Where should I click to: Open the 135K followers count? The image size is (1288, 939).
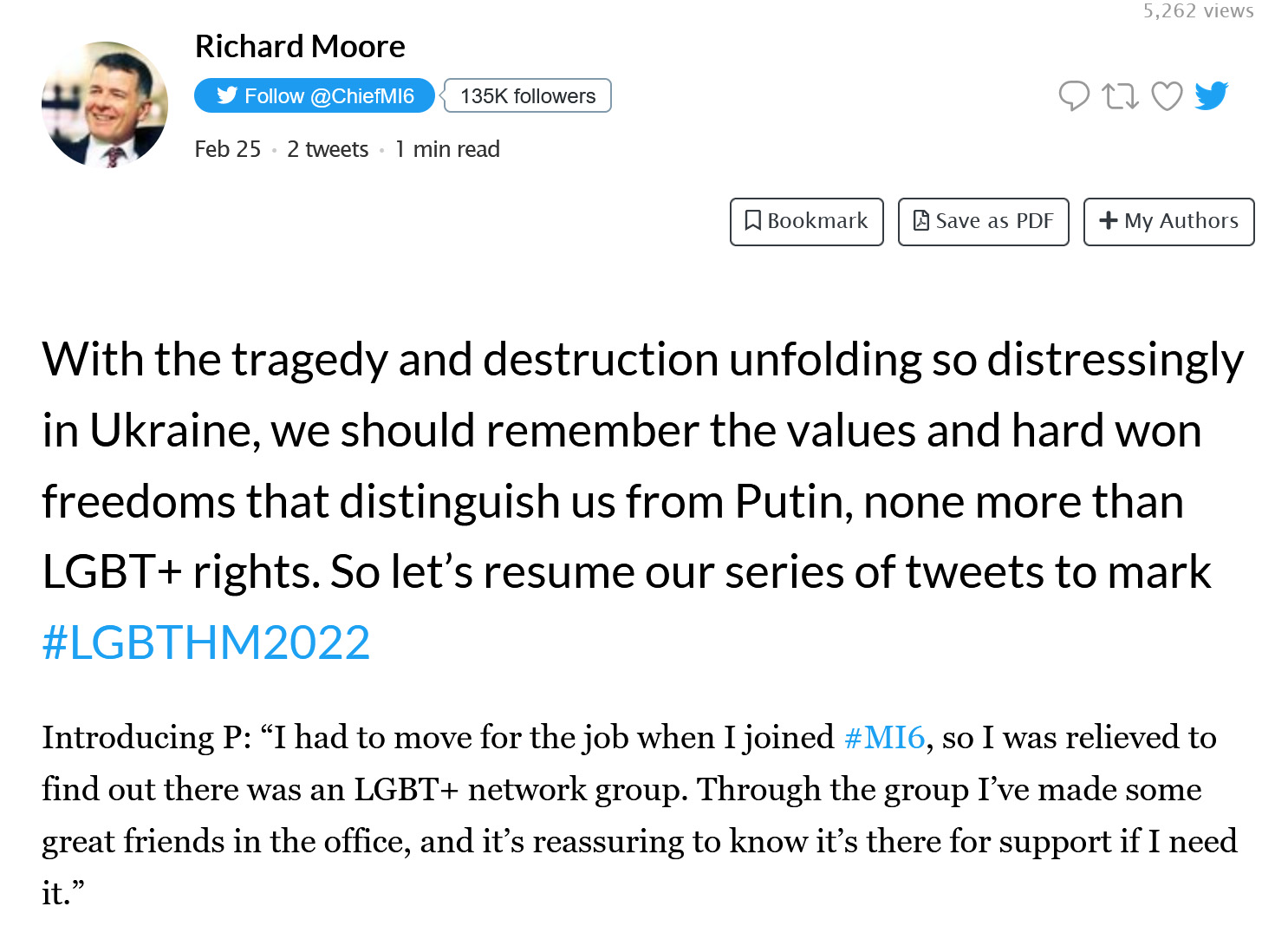[x=528, y=95]
